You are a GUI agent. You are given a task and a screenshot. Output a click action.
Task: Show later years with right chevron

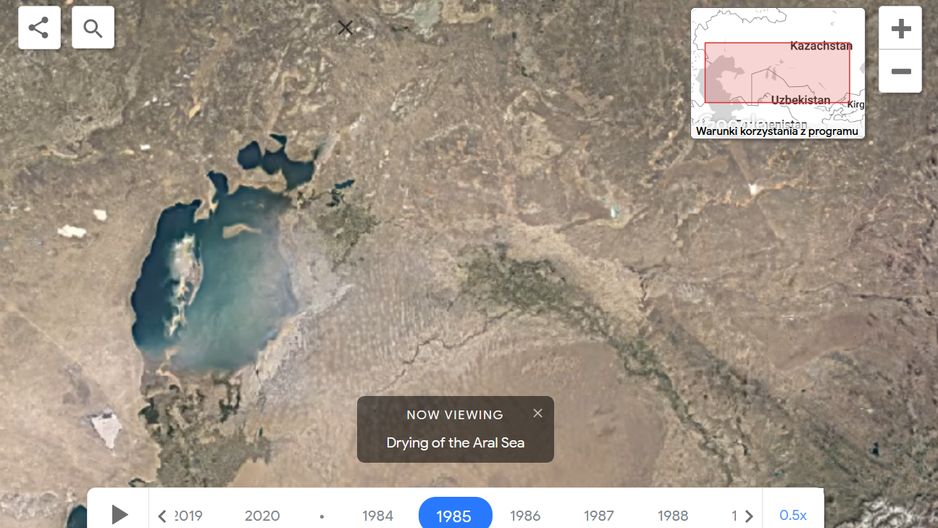[x=748, y=515]
